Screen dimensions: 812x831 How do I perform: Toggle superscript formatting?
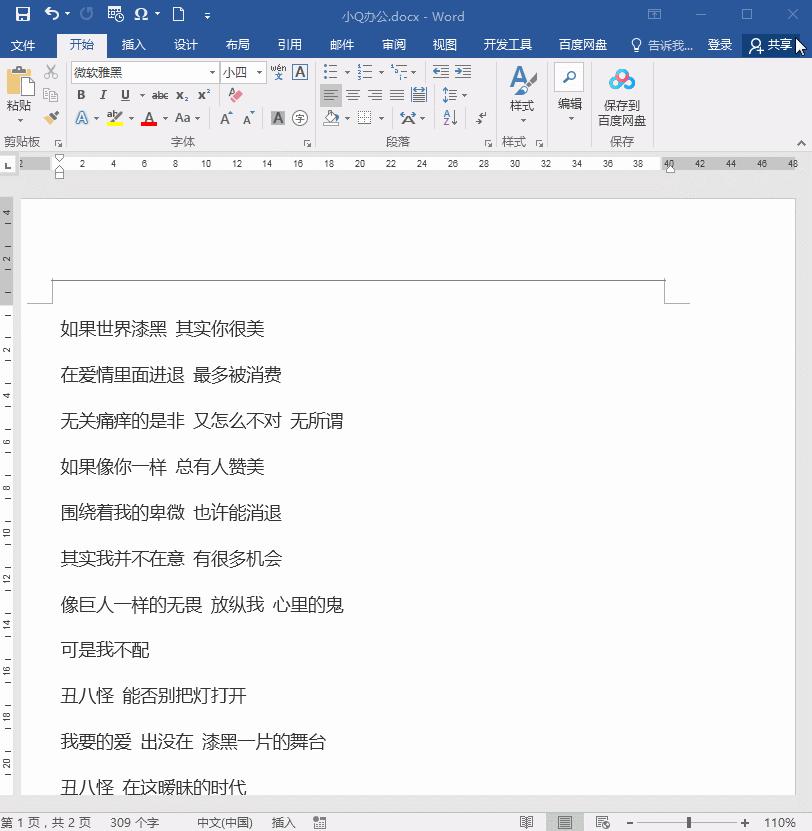tap(204, 95)
